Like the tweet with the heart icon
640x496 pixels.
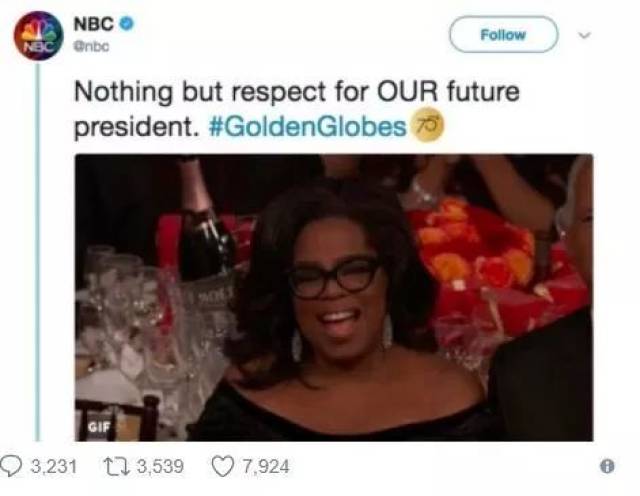(x=223, y=467)
